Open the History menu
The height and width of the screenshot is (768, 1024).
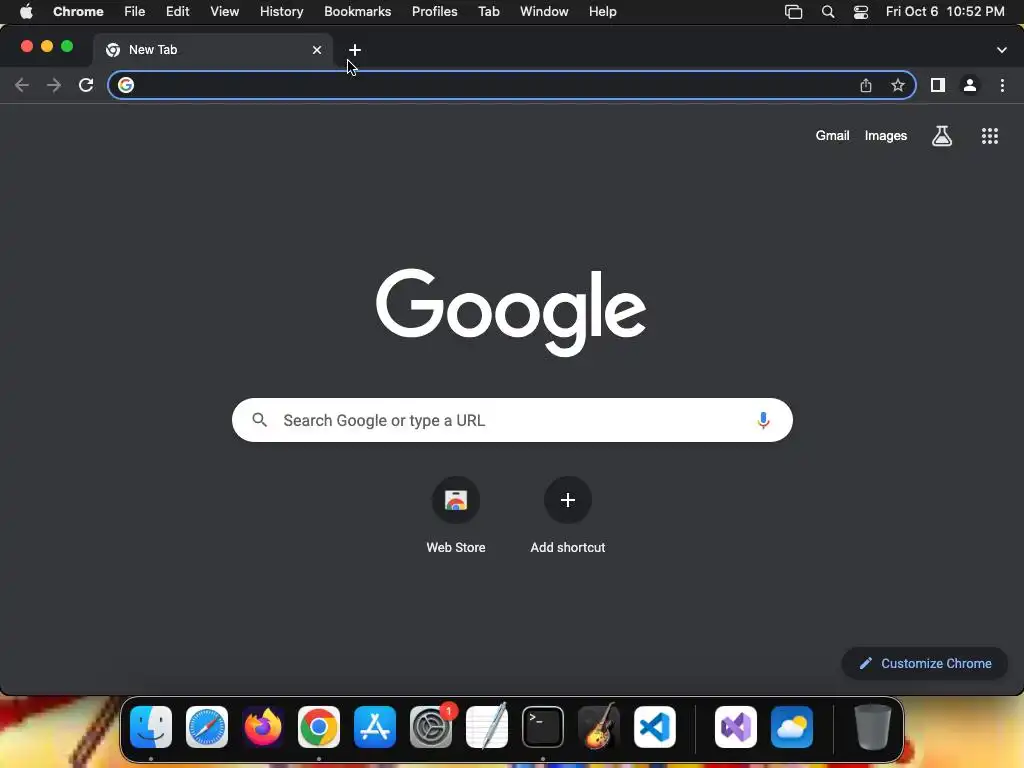coord(281,11)
